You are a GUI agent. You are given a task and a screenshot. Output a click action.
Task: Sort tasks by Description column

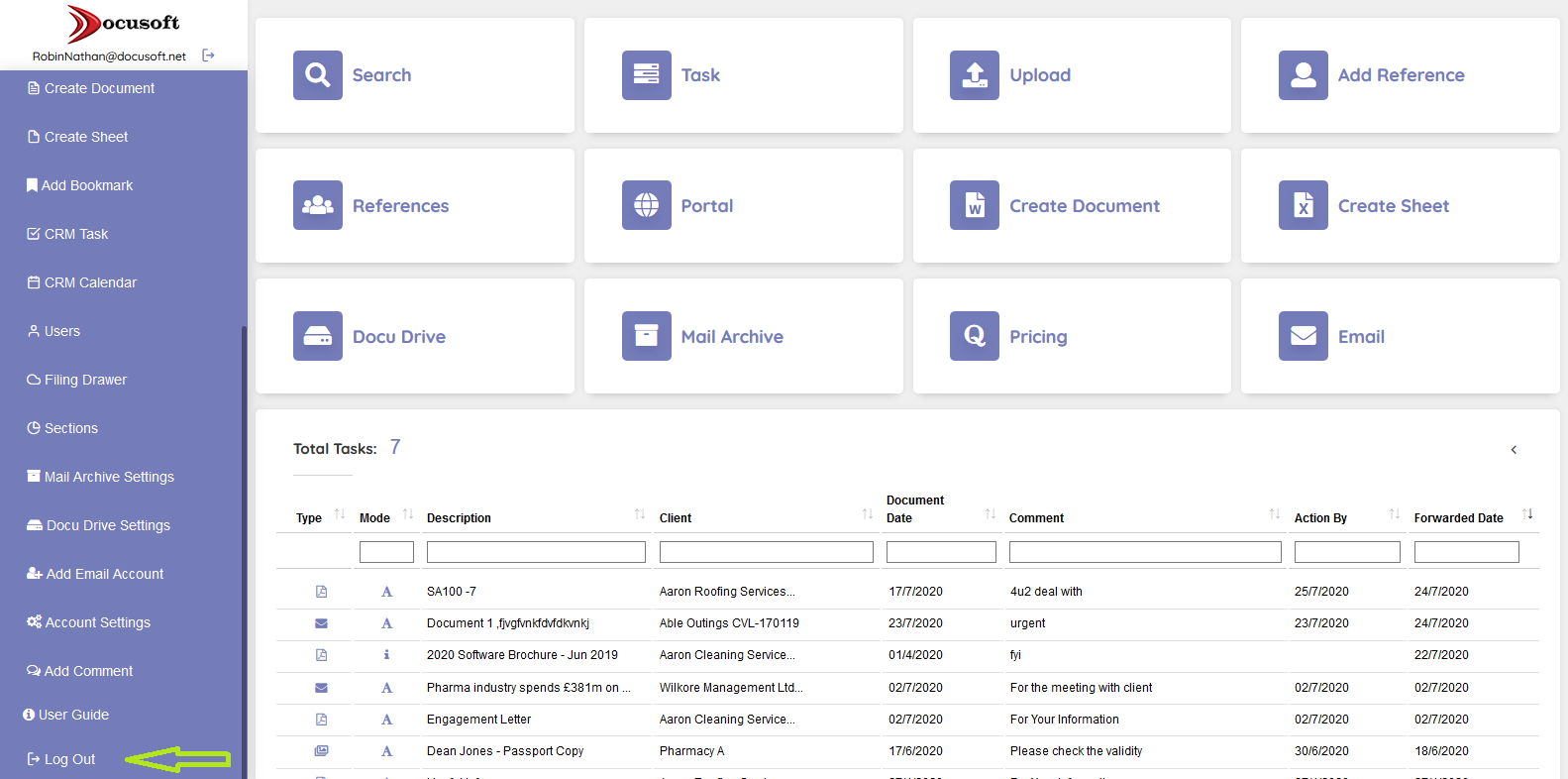(640, 513)
